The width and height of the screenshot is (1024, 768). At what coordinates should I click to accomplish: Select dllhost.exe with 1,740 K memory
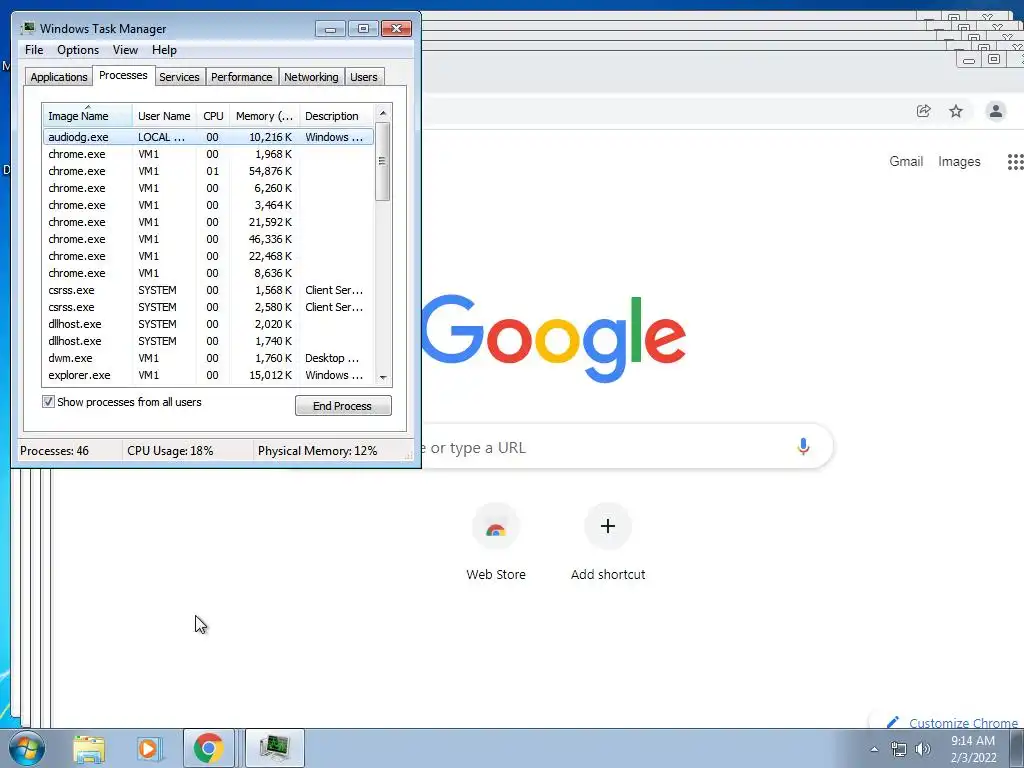pos(208,341)
